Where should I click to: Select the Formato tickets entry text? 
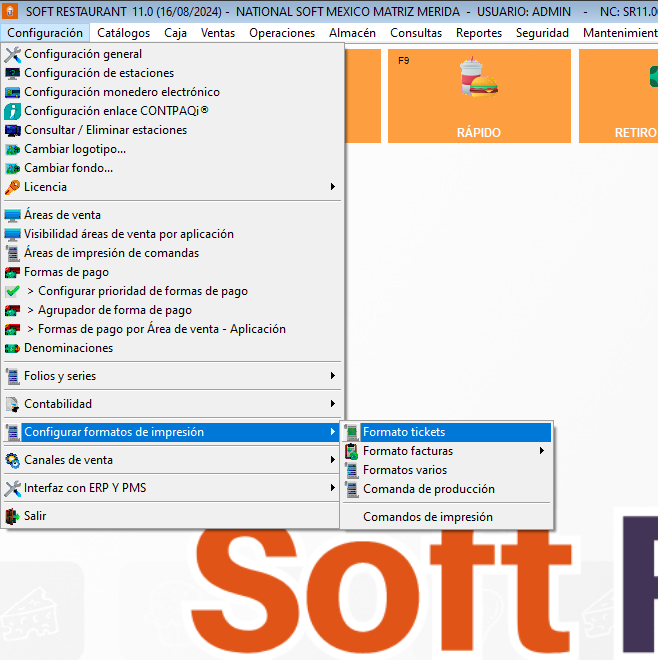[404, 432]
